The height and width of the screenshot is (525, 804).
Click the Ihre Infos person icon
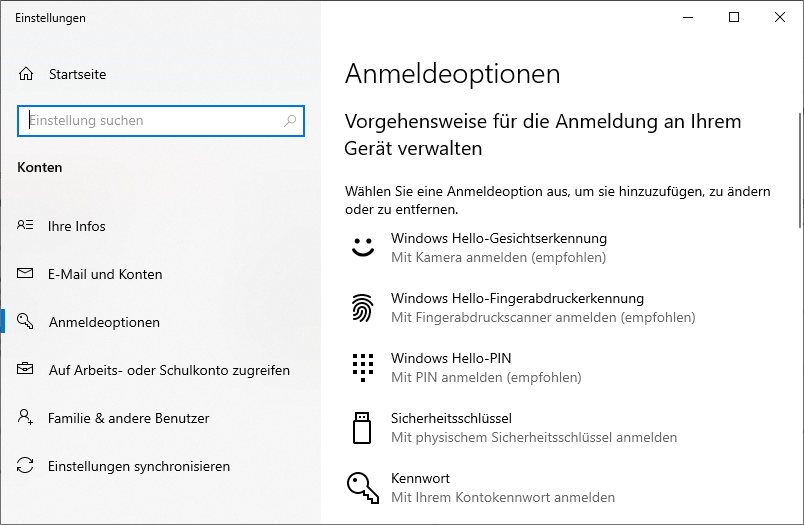26,226
